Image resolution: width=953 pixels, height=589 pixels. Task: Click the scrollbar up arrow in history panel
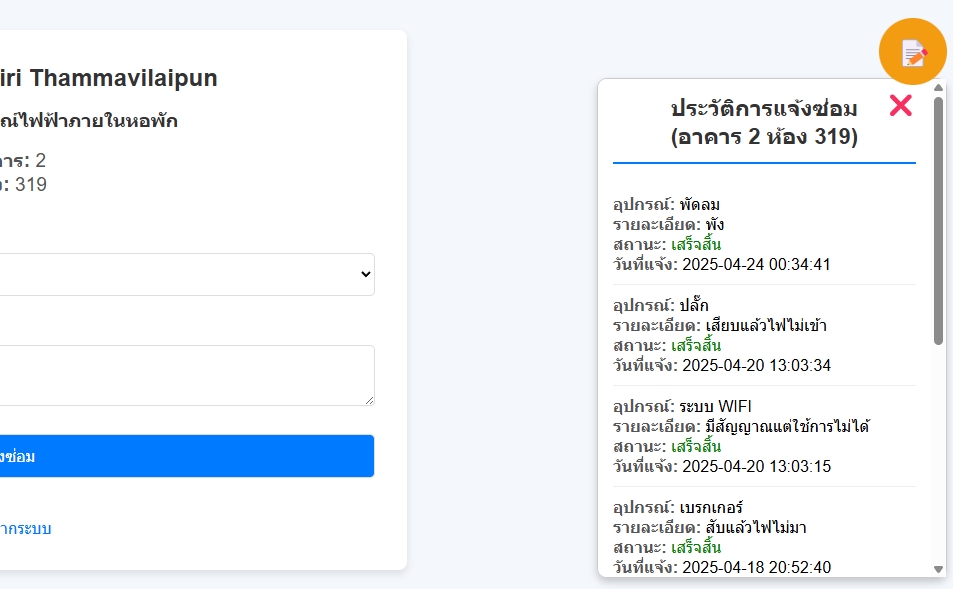[937, 89]
